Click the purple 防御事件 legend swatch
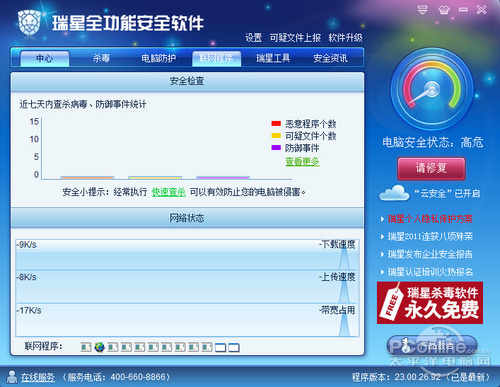 coord(276,148)
